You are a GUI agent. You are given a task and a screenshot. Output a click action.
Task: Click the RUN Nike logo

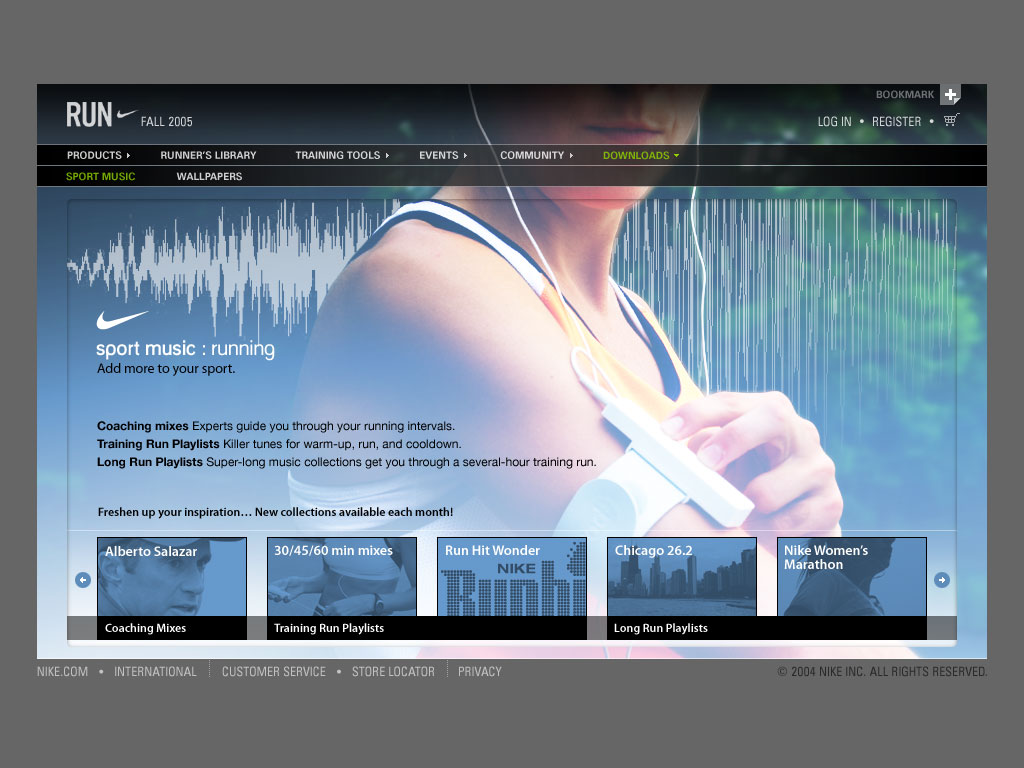coord(102,115)
